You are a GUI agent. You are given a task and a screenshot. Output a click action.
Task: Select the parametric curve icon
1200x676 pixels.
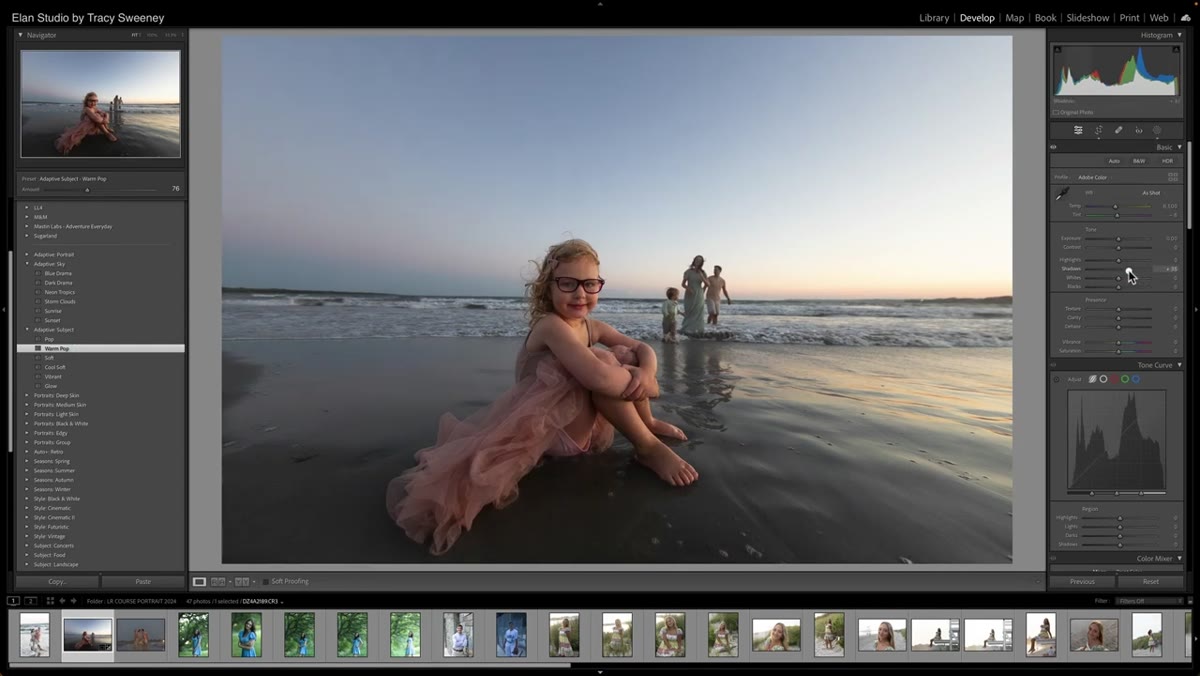coord(1092,379)
